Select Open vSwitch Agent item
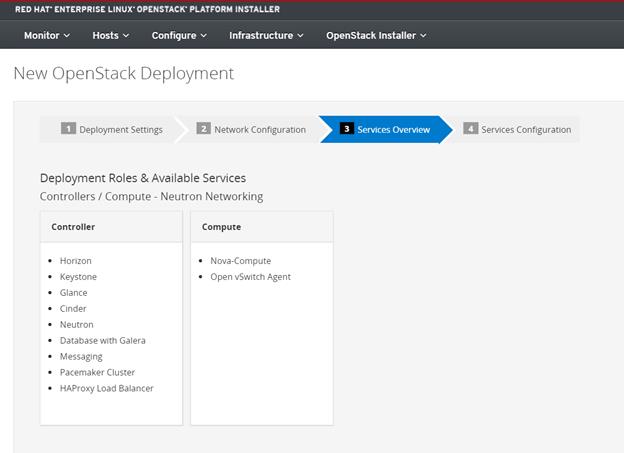624x453 pixels. click(x=250, y=277)
